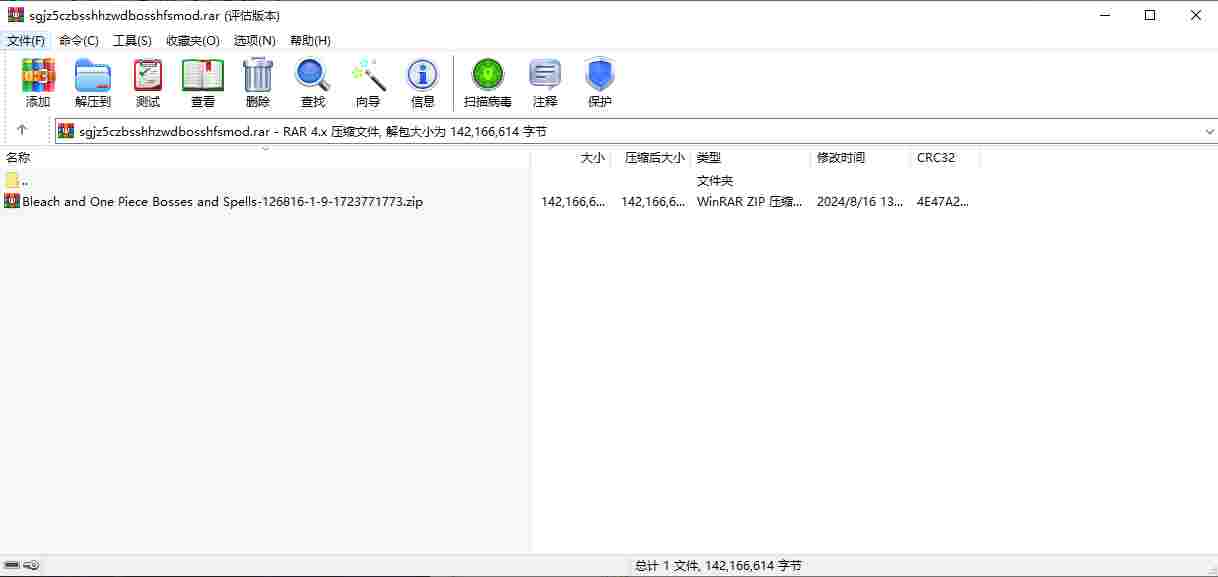Open the File (文件) menu

[x=26, y=40]
